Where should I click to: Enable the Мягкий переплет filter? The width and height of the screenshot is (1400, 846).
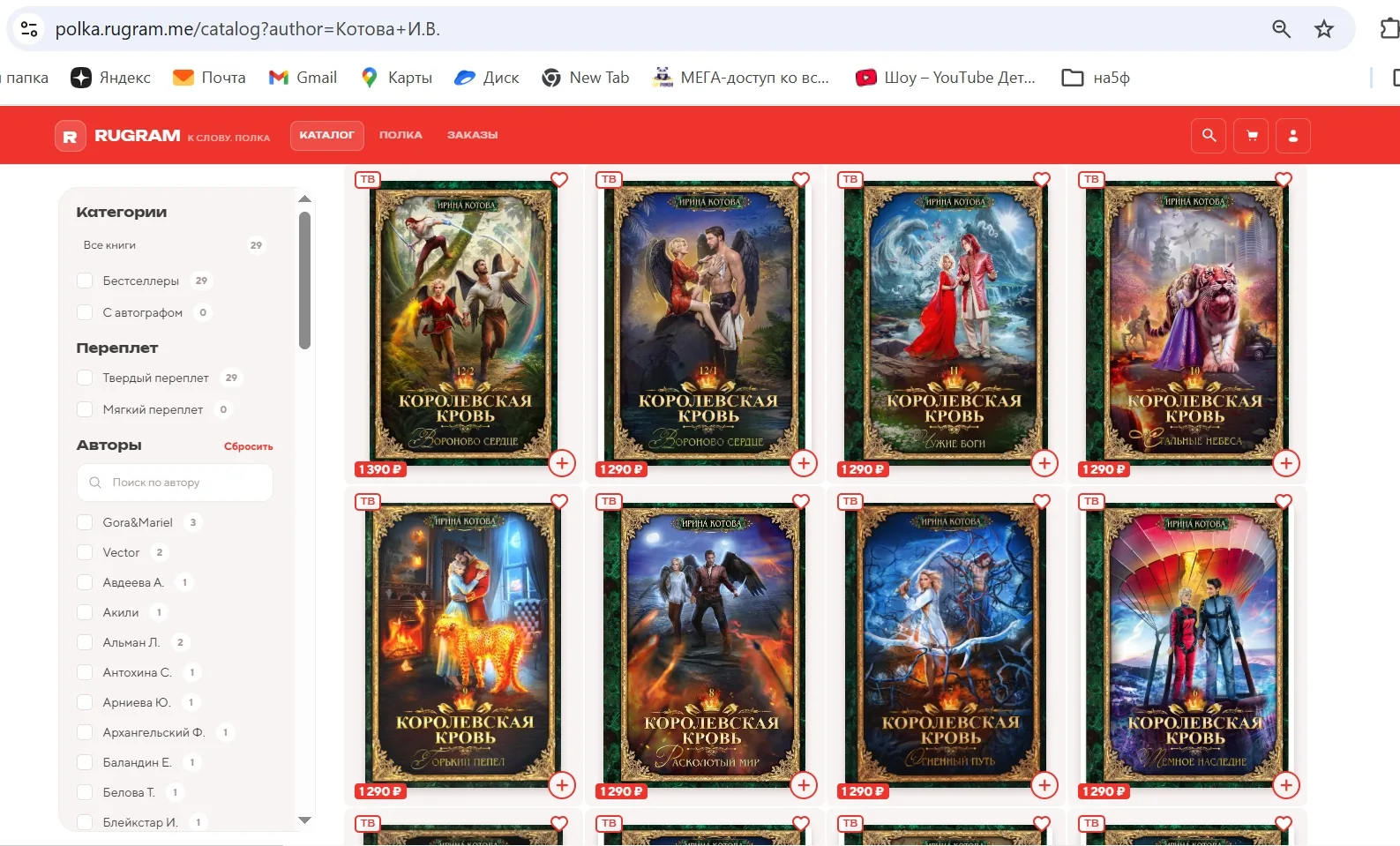(x=85, y=409)
